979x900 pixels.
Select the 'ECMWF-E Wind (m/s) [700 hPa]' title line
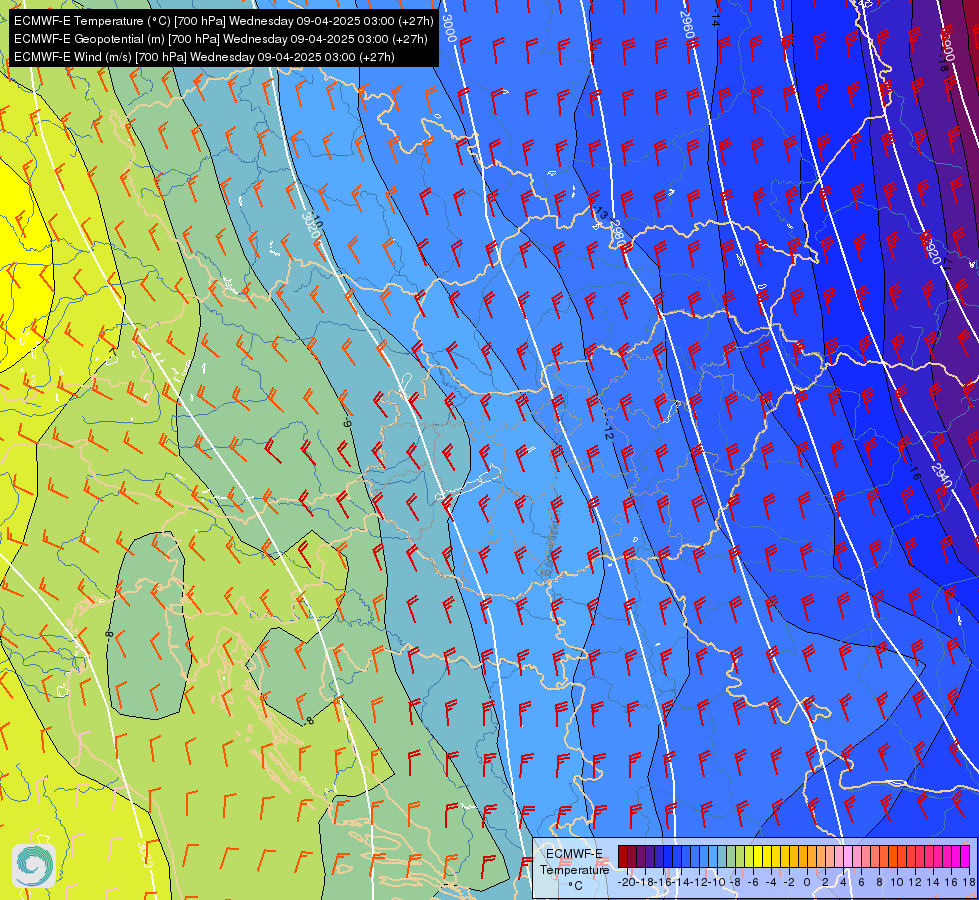pyautogui.click(x=204, y=57)
